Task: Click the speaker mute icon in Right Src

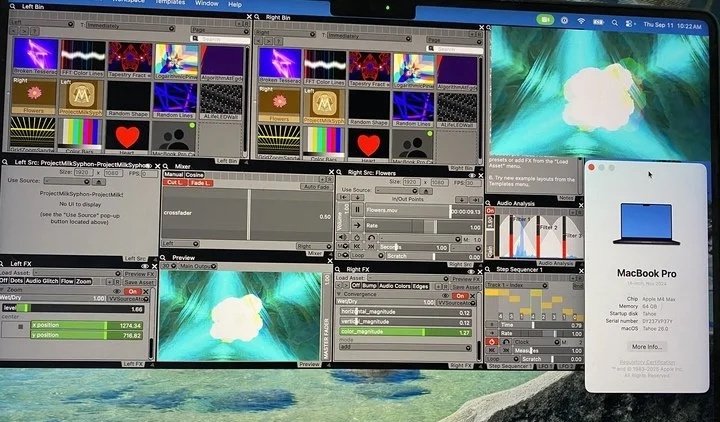Action: 342,237
